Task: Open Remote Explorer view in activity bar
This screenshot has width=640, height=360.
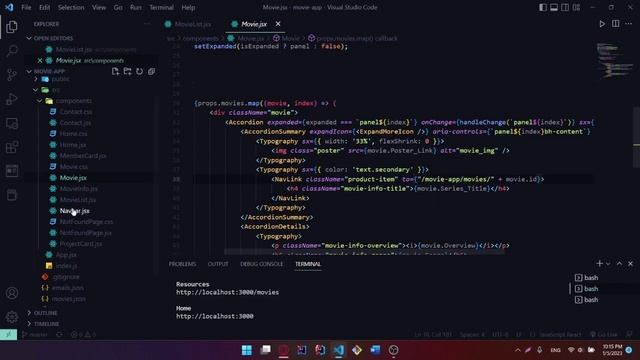Action: (12, 123)
